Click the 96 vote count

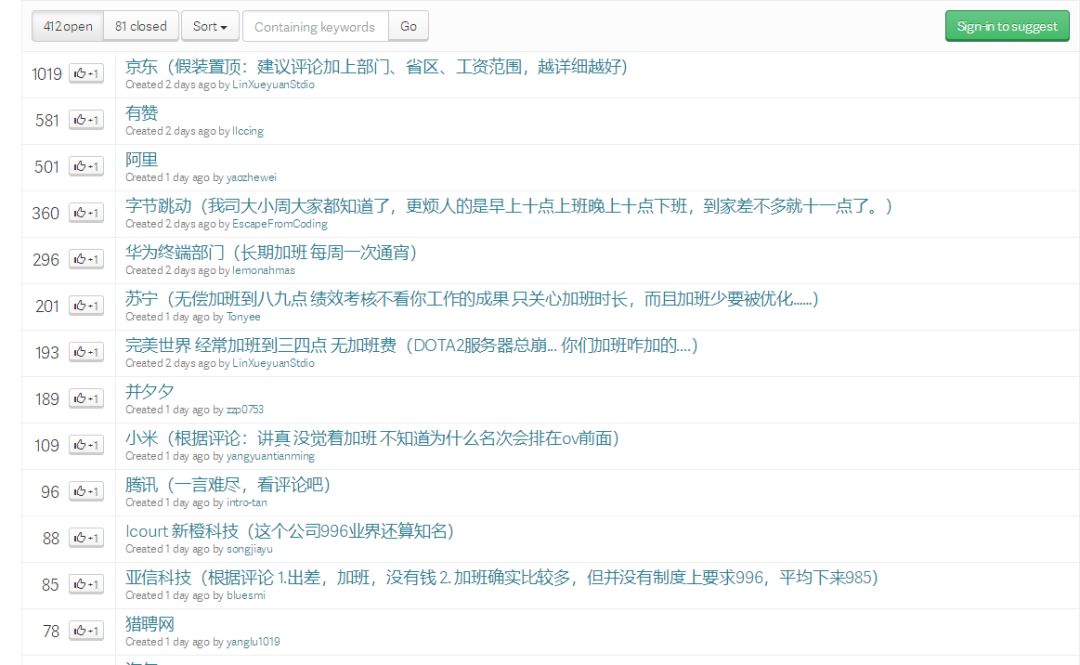[x=50, y=492]
